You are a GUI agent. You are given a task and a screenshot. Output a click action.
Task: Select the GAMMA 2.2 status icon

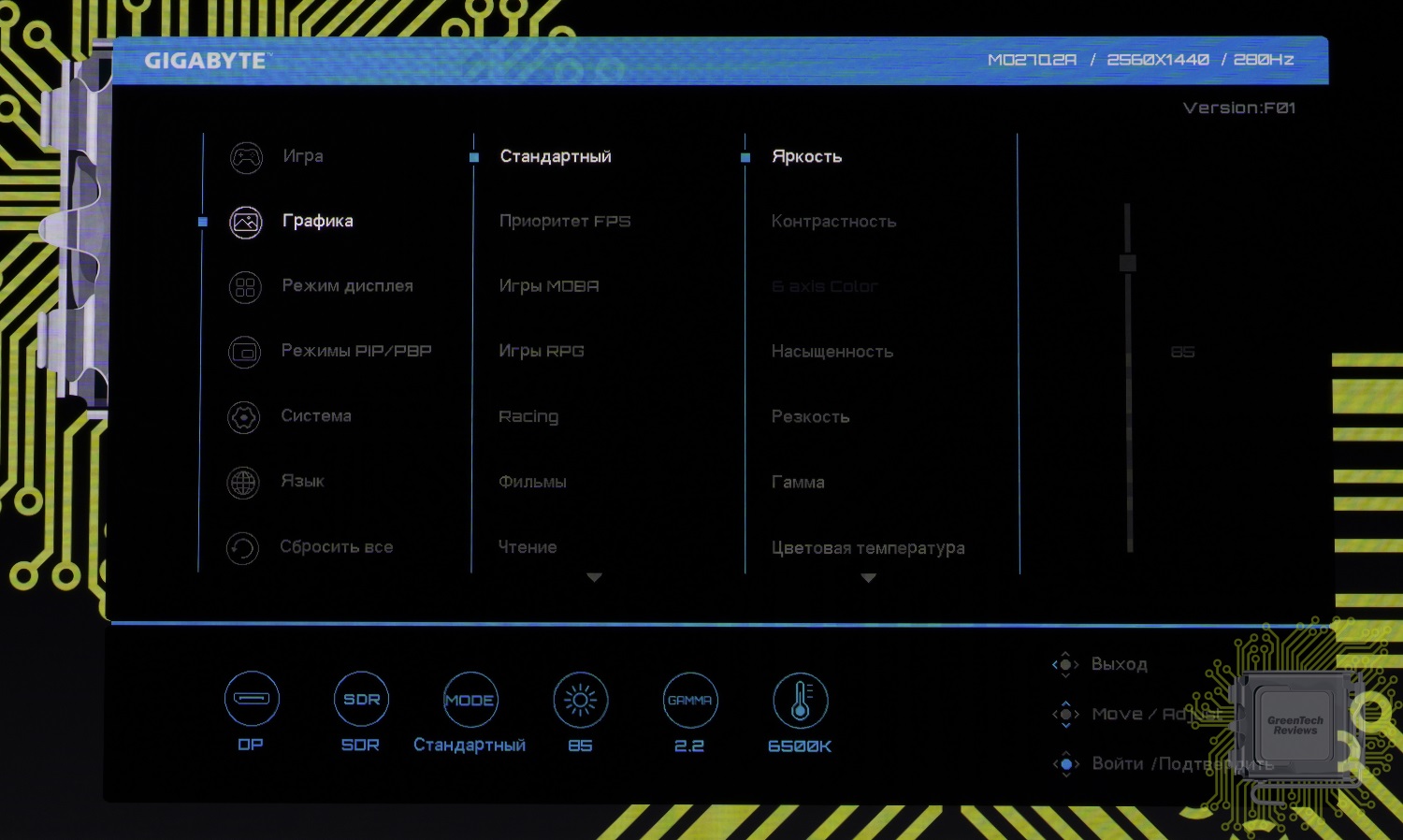tap(690, 701)
